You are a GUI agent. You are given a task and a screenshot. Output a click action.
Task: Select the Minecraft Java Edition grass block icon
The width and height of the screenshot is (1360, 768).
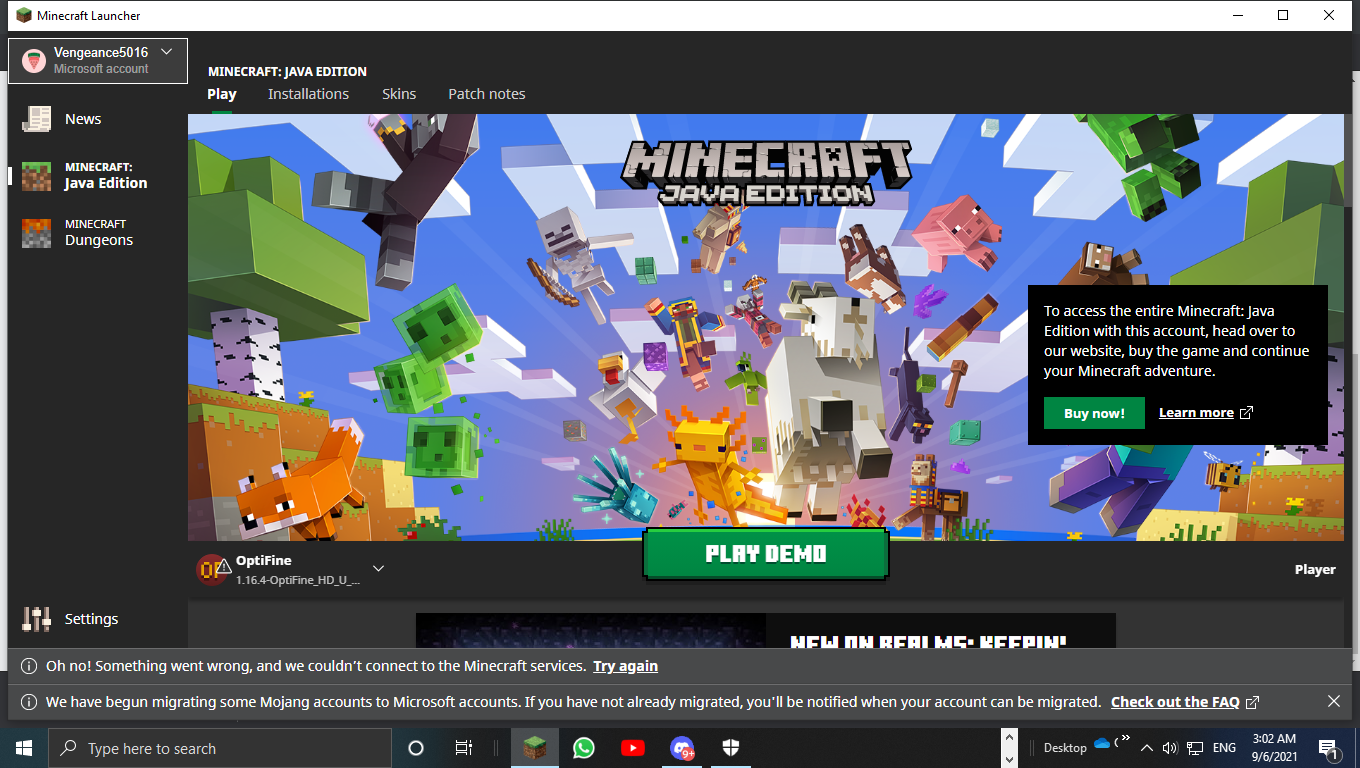pos(37,176)
